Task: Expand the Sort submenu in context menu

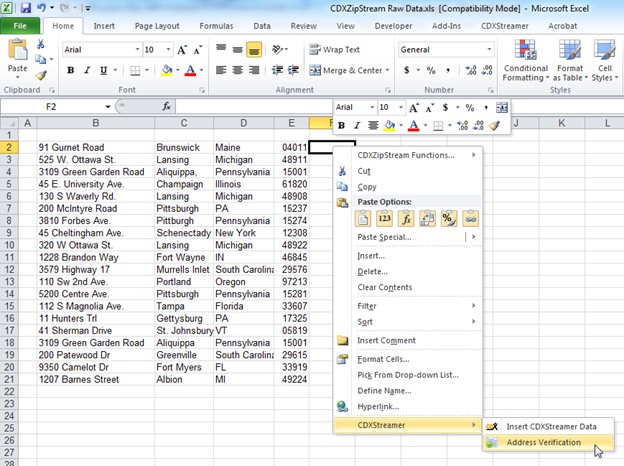Action: click(408, 322)
